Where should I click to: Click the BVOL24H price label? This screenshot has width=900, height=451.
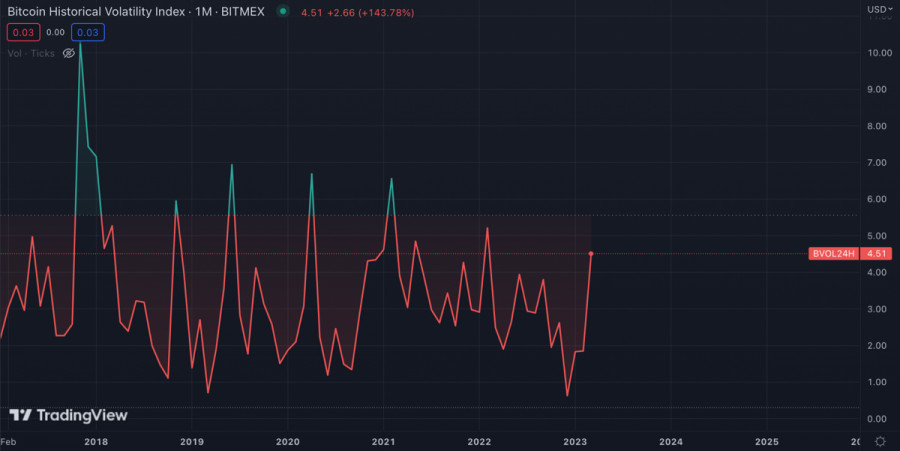[834, 254]
